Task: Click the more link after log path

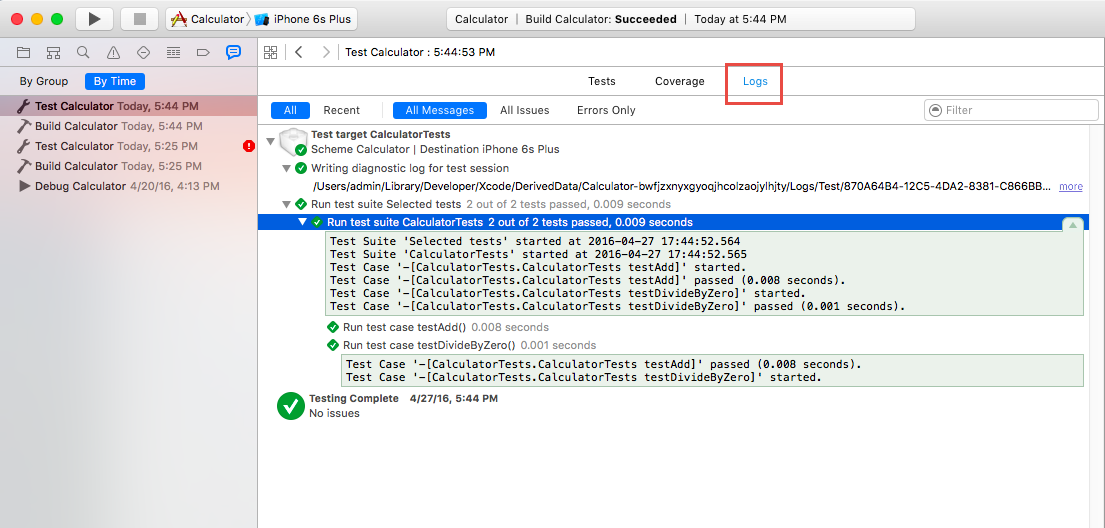Action: tap(1071, 187)
